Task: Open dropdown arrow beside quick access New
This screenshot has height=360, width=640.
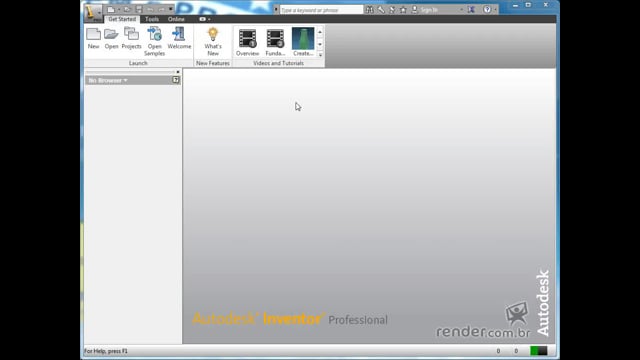Action: pos(119,10)
